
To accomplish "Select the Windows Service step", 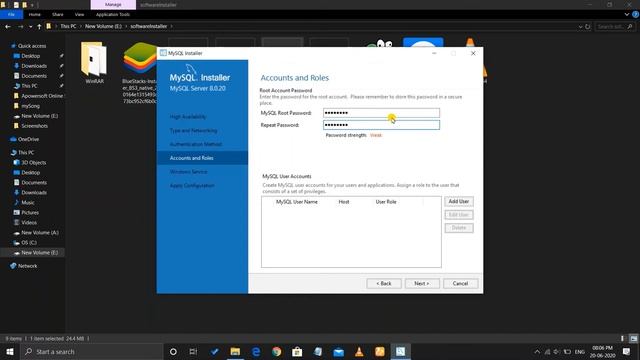I will [189, 172].
